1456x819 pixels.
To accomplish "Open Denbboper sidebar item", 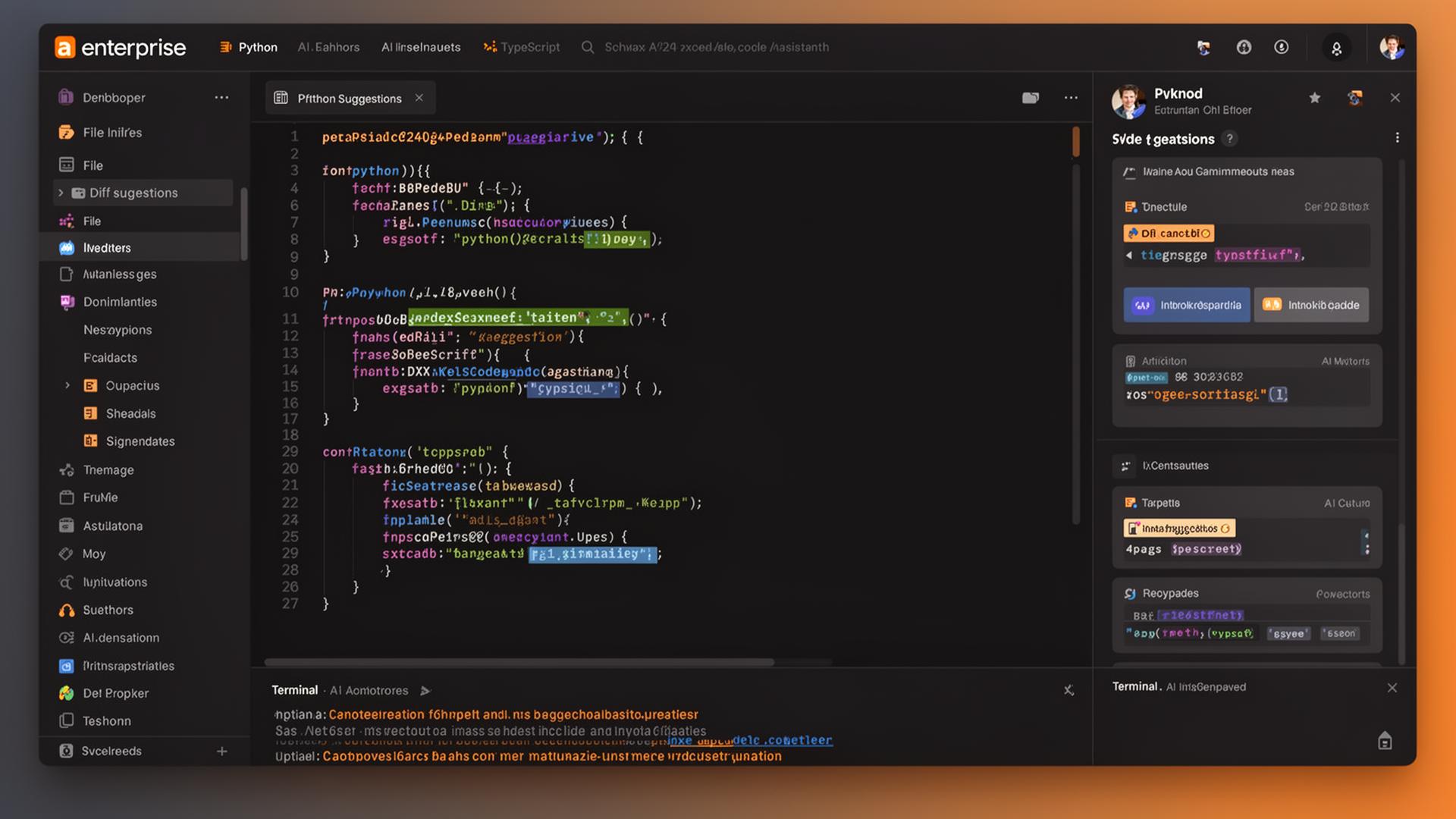I will [114, 98].
